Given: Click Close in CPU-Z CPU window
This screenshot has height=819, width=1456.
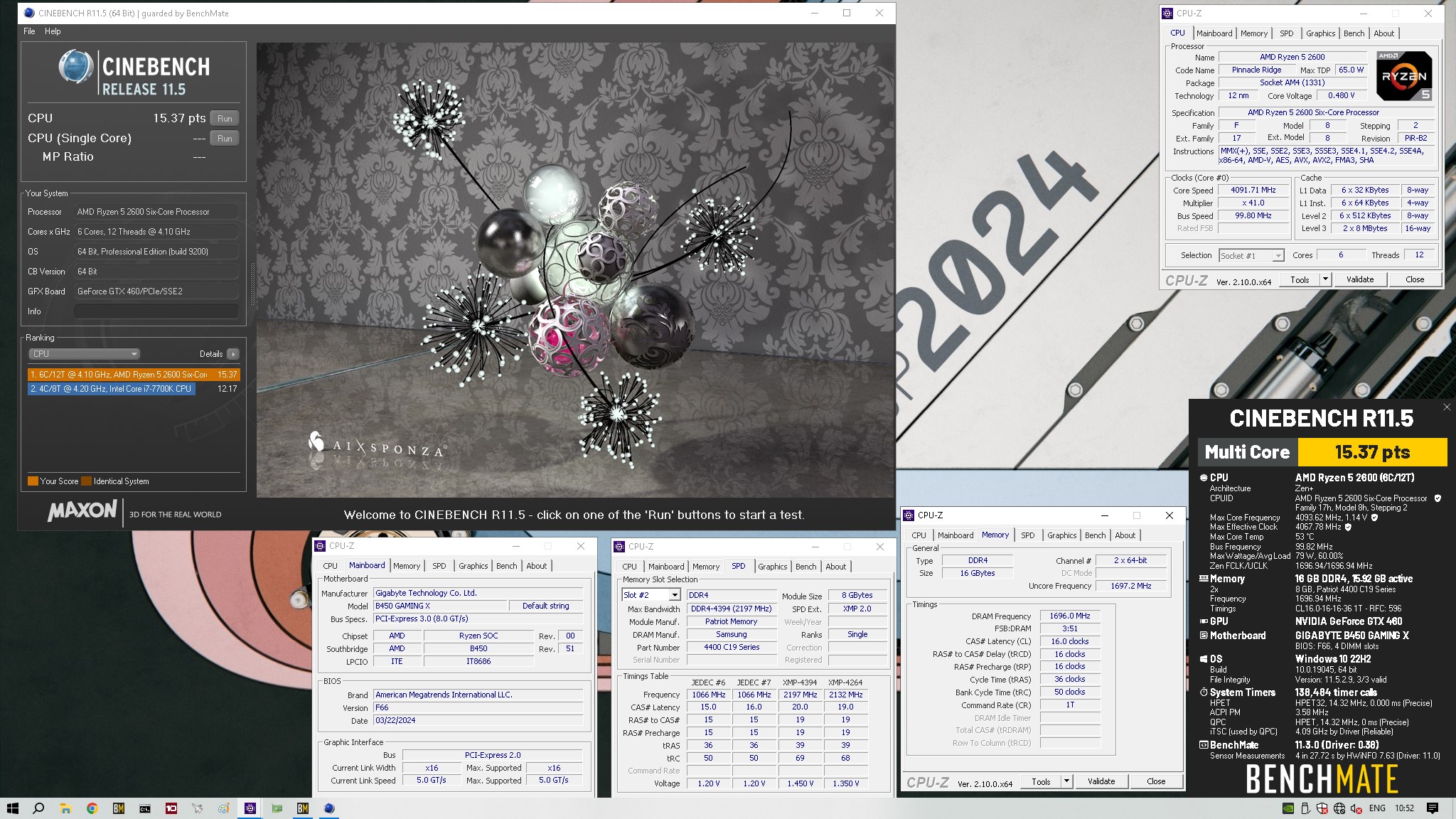Looking at the screenshot, I should coord(1415,279).
